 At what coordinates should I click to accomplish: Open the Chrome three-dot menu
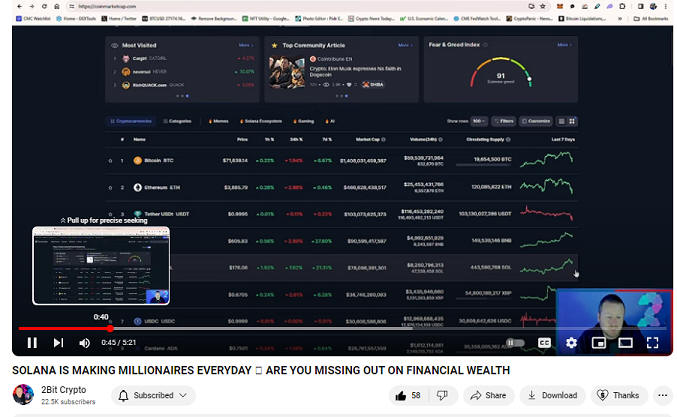[x=665, y=6]
